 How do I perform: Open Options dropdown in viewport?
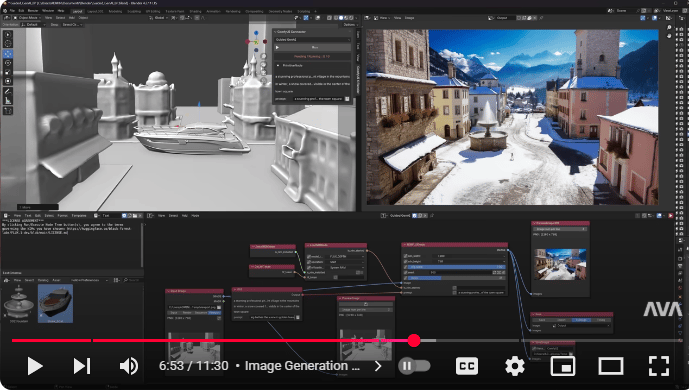pos(349,25)
